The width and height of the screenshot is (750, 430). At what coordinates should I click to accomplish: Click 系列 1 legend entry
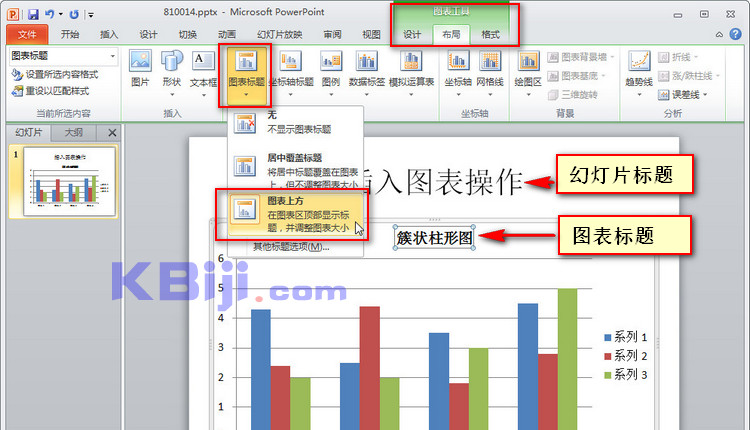(x=626, y=337)
